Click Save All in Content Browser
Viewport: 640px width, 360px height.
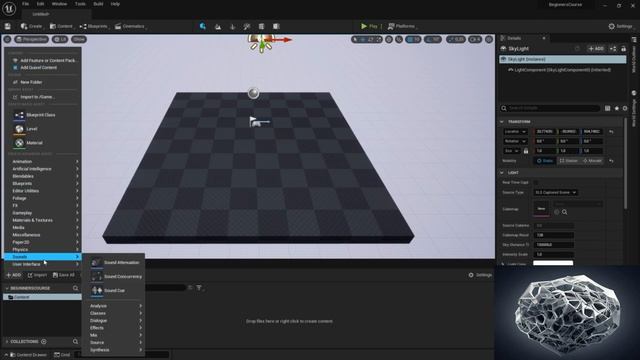(x=64, y=275)
